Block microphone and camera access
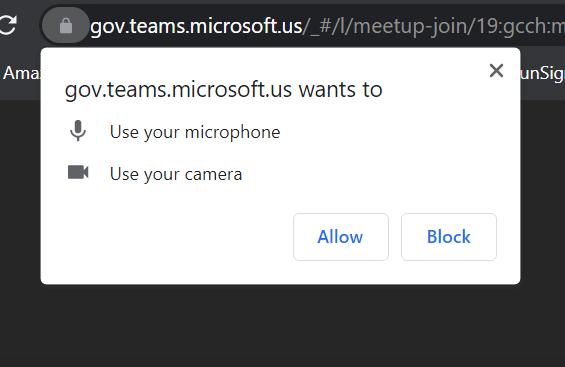This screenshot has width=565, height=367. pos(449,237)
